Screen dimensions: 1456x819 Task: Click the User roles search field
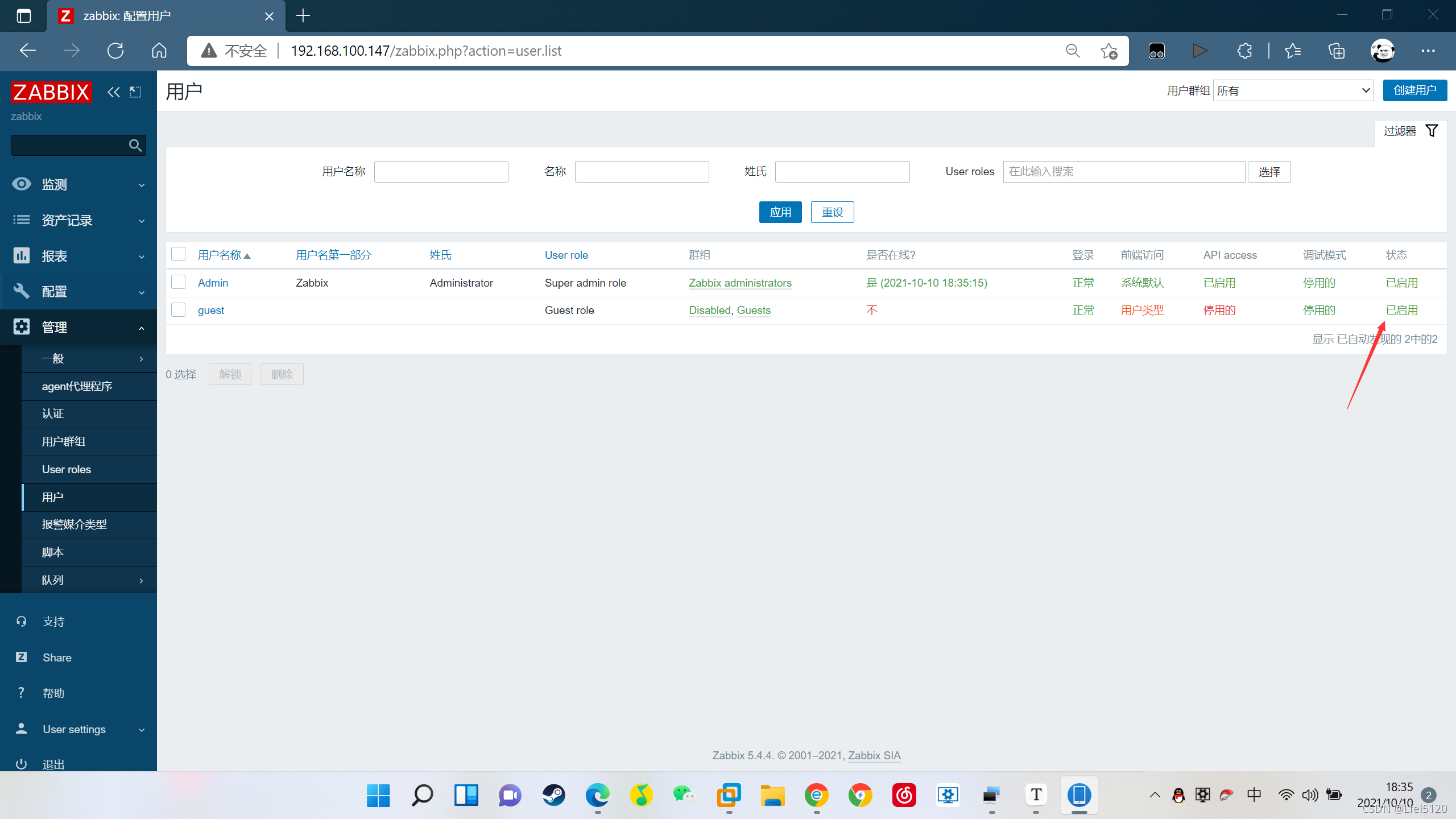coord(1124,172)
